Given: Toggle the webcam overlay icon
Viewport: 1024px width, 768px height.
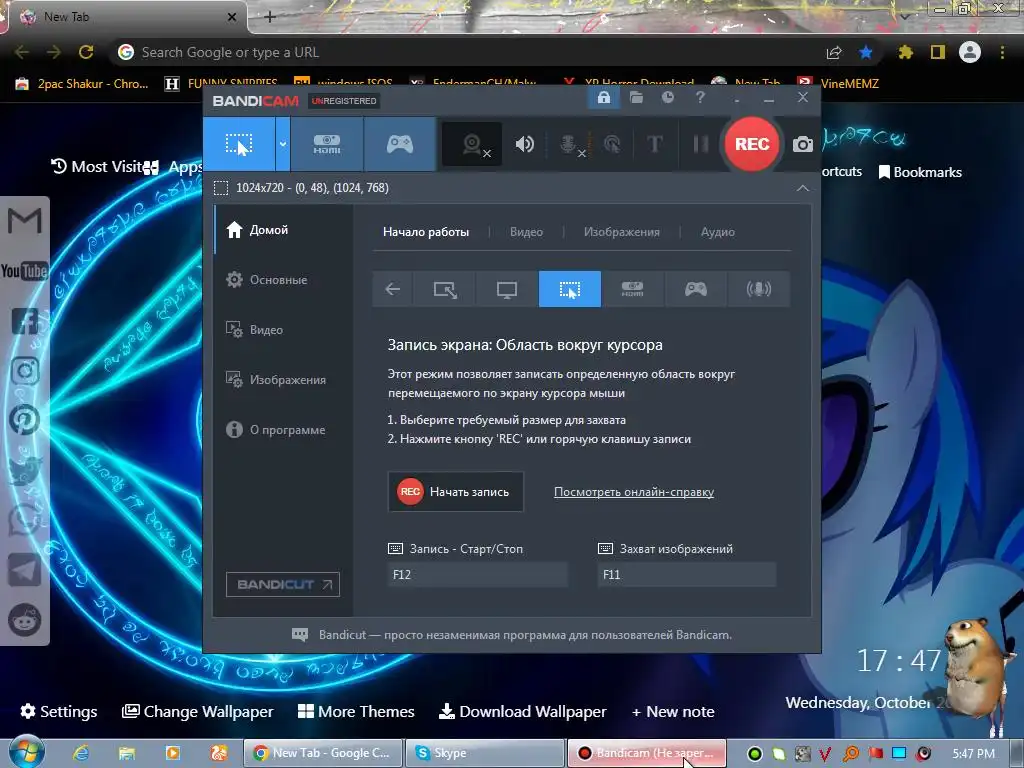Looking at the screenshot, I should 472,144.
